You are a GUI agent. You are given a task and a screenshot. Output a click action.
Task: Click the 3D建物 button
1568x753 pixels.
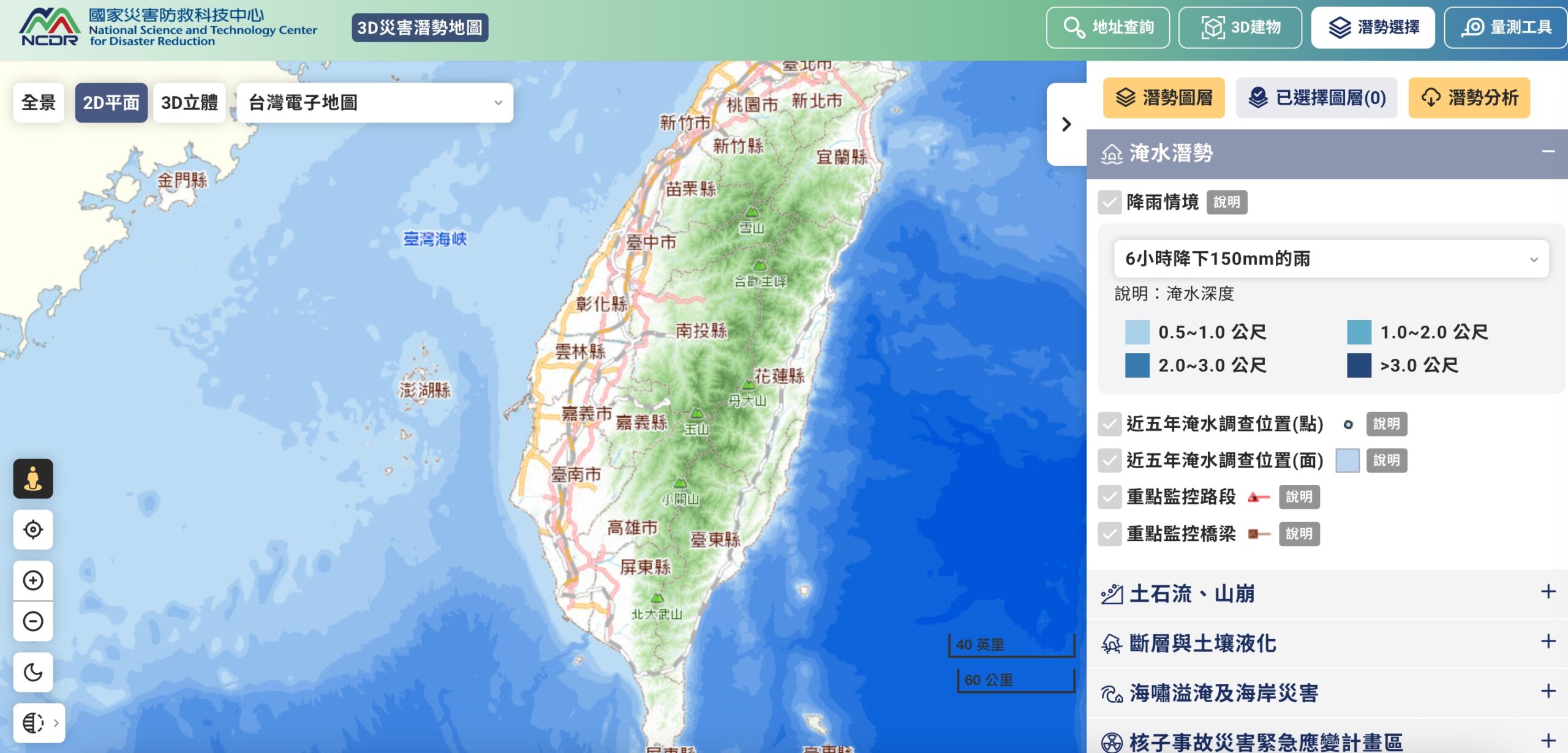click(1240, 28)
